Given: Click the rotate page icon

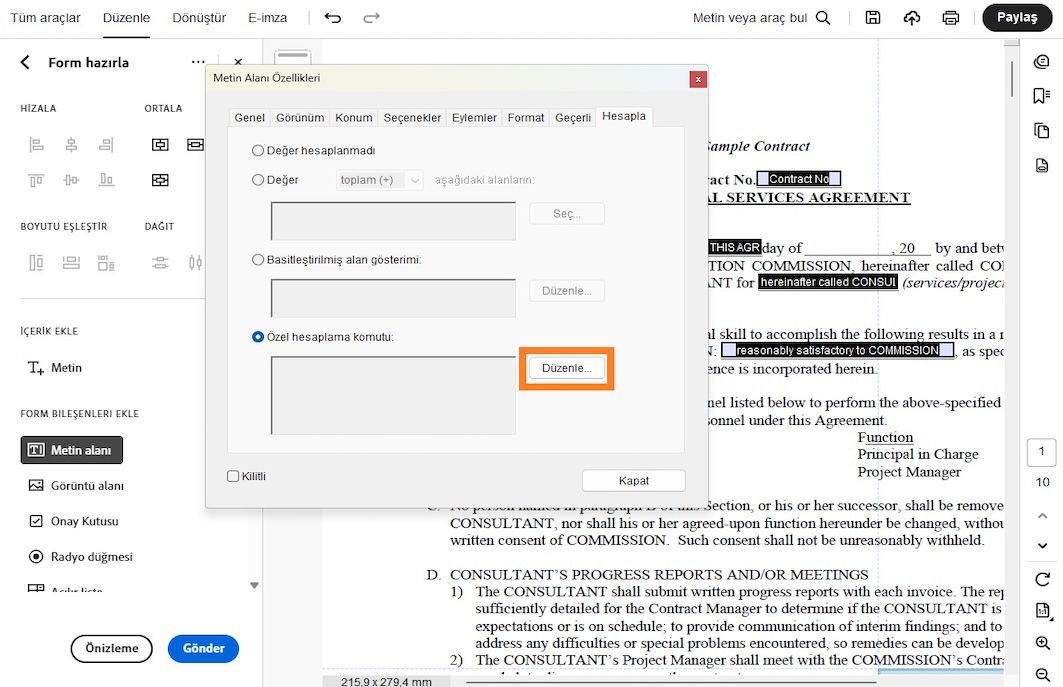Looking at the screenshot, I should [1042, 579].
